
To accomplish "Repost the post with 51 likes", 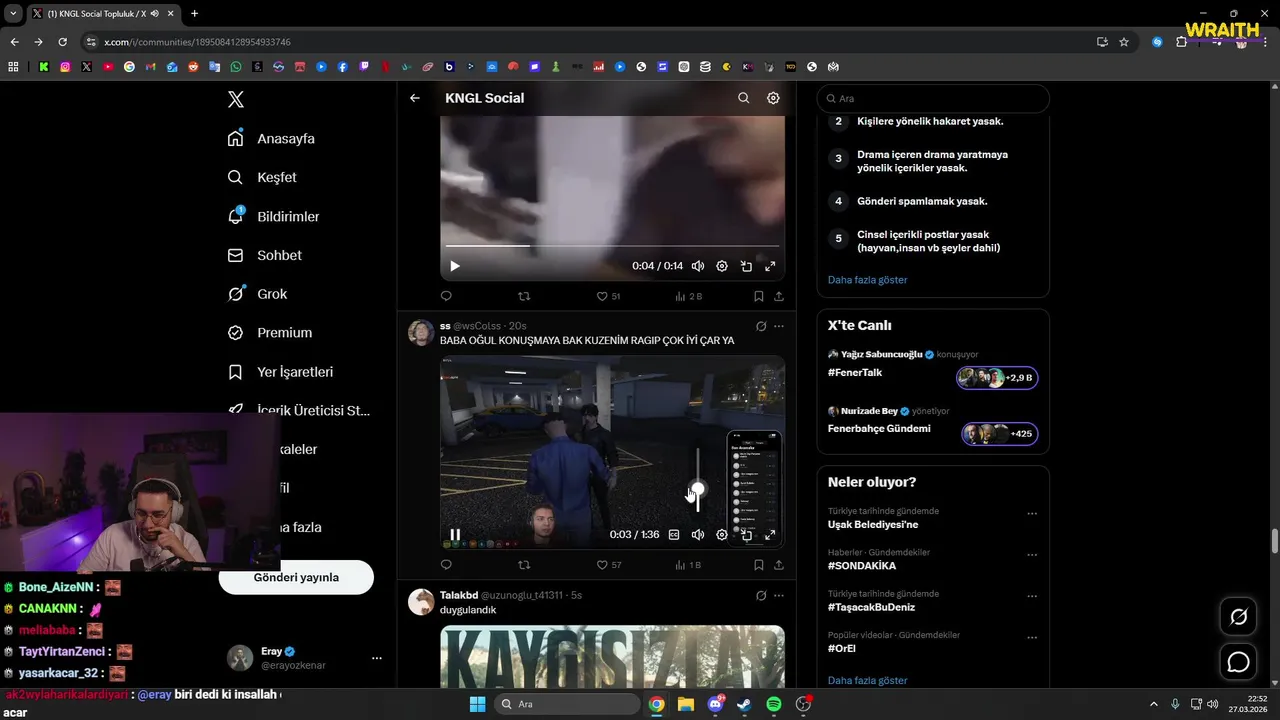I will click(x=524, y=296).
